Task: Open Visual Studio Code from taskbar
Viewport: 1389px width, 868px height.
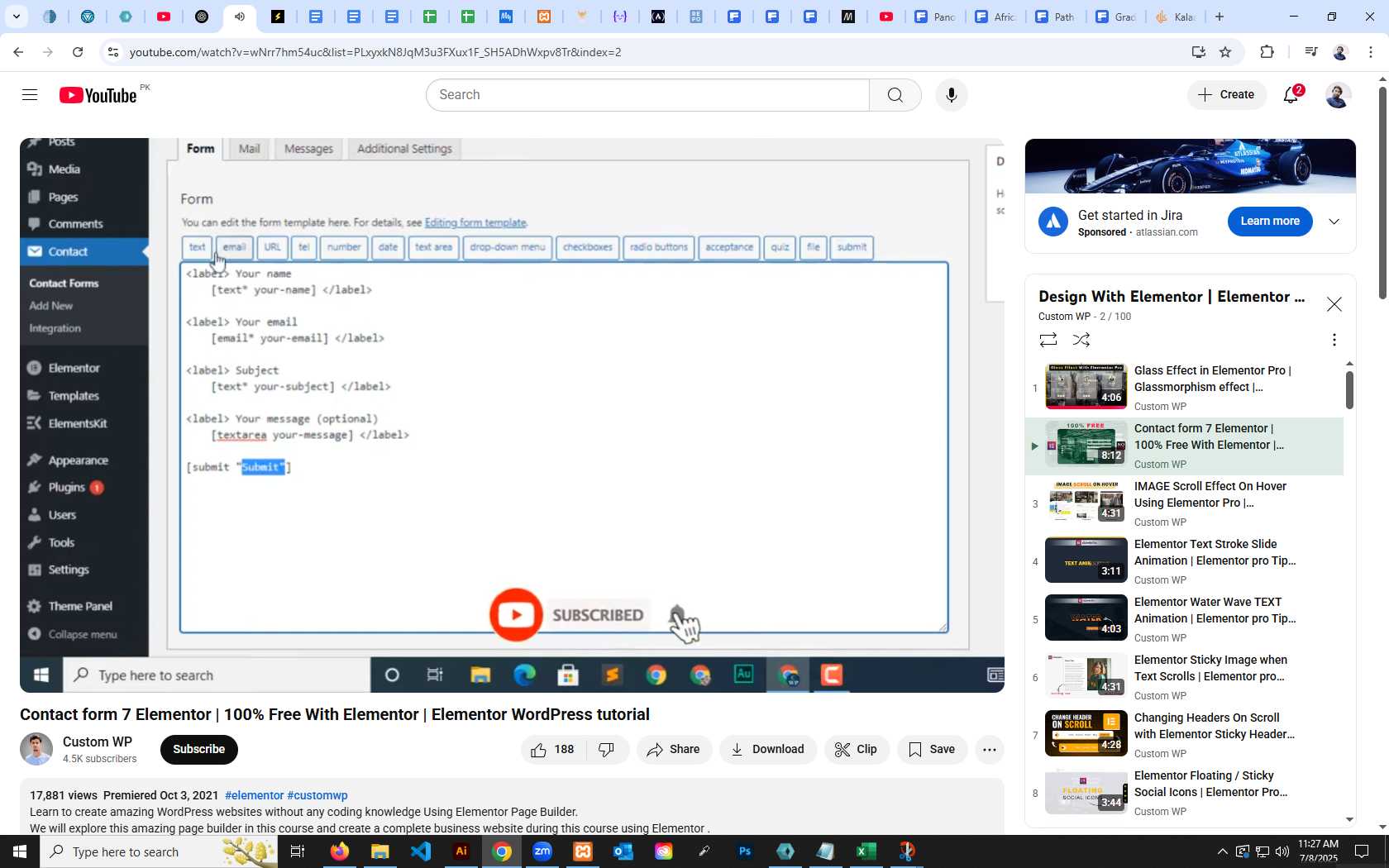Action: (x=421, y=851)
